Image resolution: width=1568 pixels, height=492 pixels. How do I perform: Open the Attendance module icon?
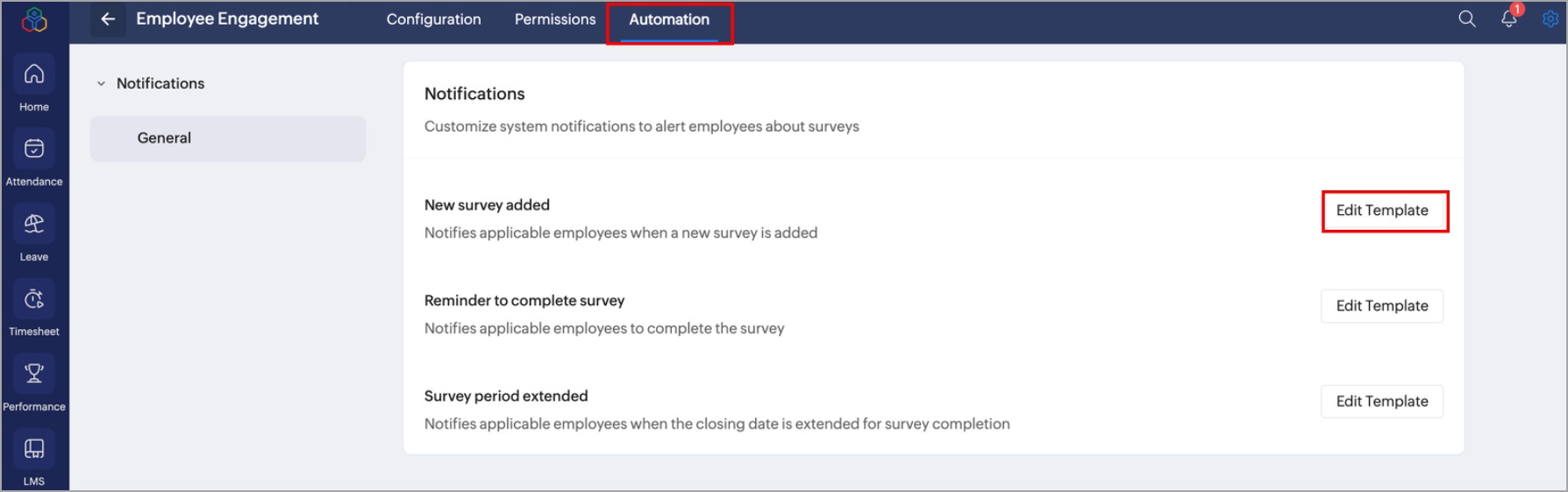(34, 149)
